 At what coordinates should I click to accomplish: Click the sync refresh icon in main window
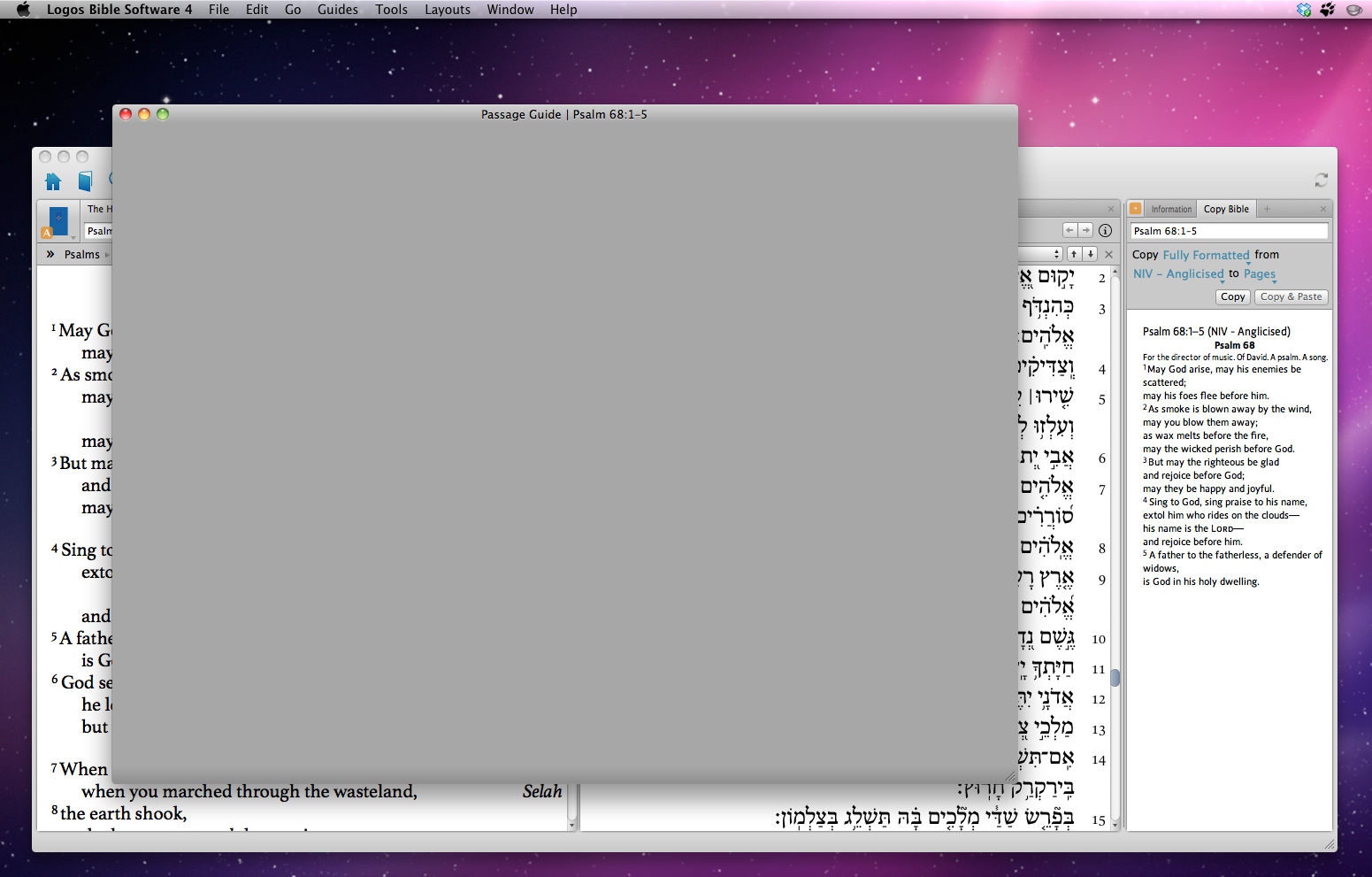[1321, 180]
